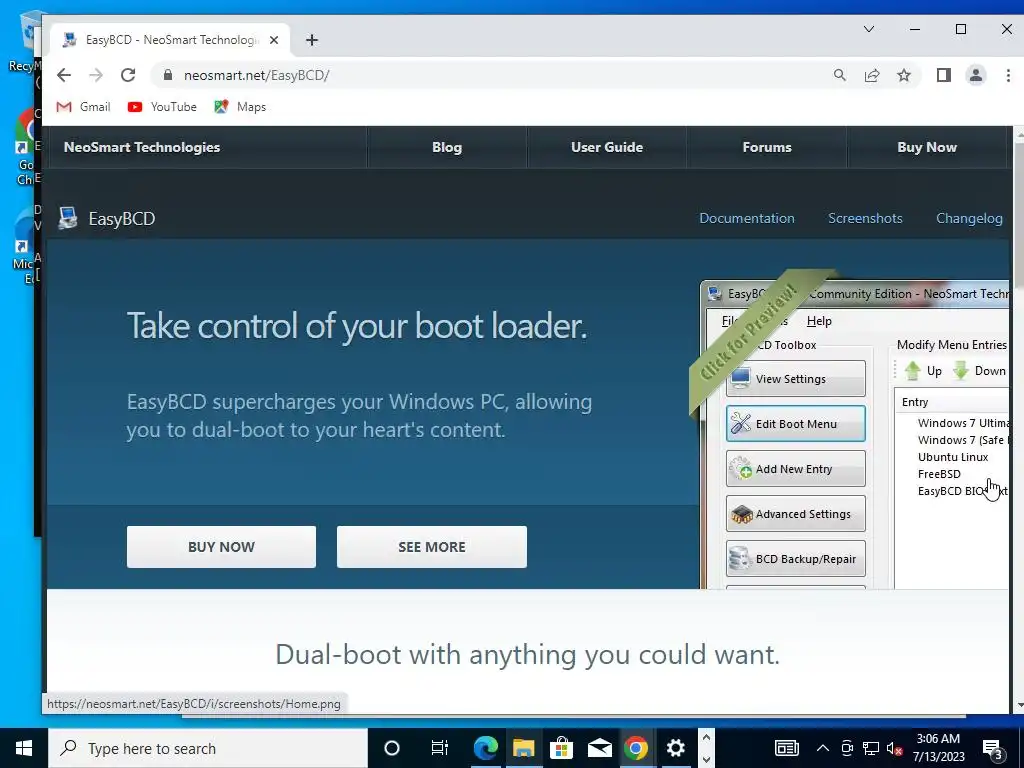Open the Changelog link
The height and width of the screenshot is (768, 1024).
tap(969, 218)
